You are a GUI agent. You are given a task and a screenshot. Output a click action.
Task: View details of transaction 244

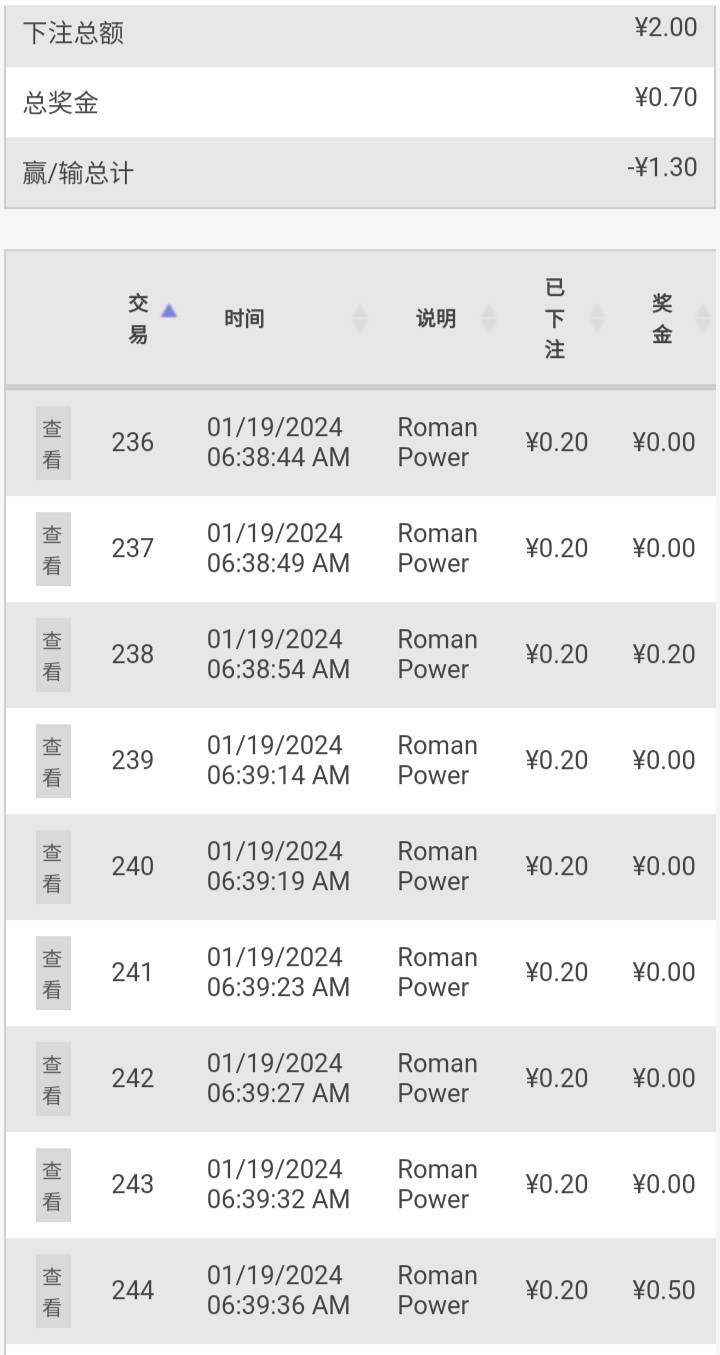[53, 1291]
